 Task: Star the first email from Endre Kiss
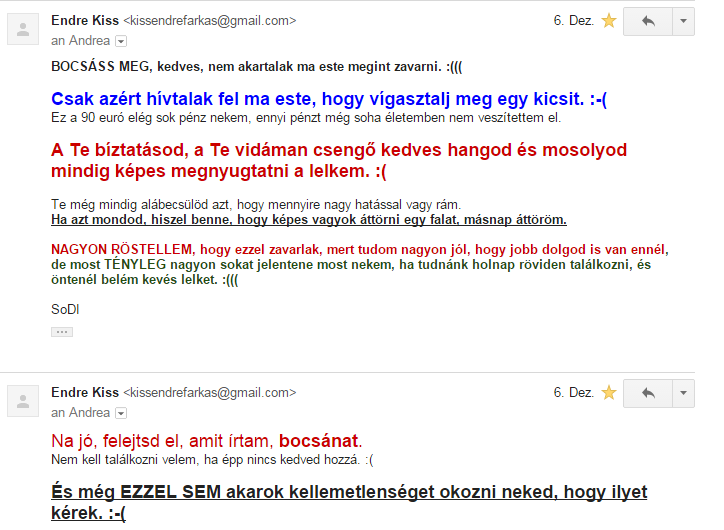pyautogui.click(x=609, y=21)
